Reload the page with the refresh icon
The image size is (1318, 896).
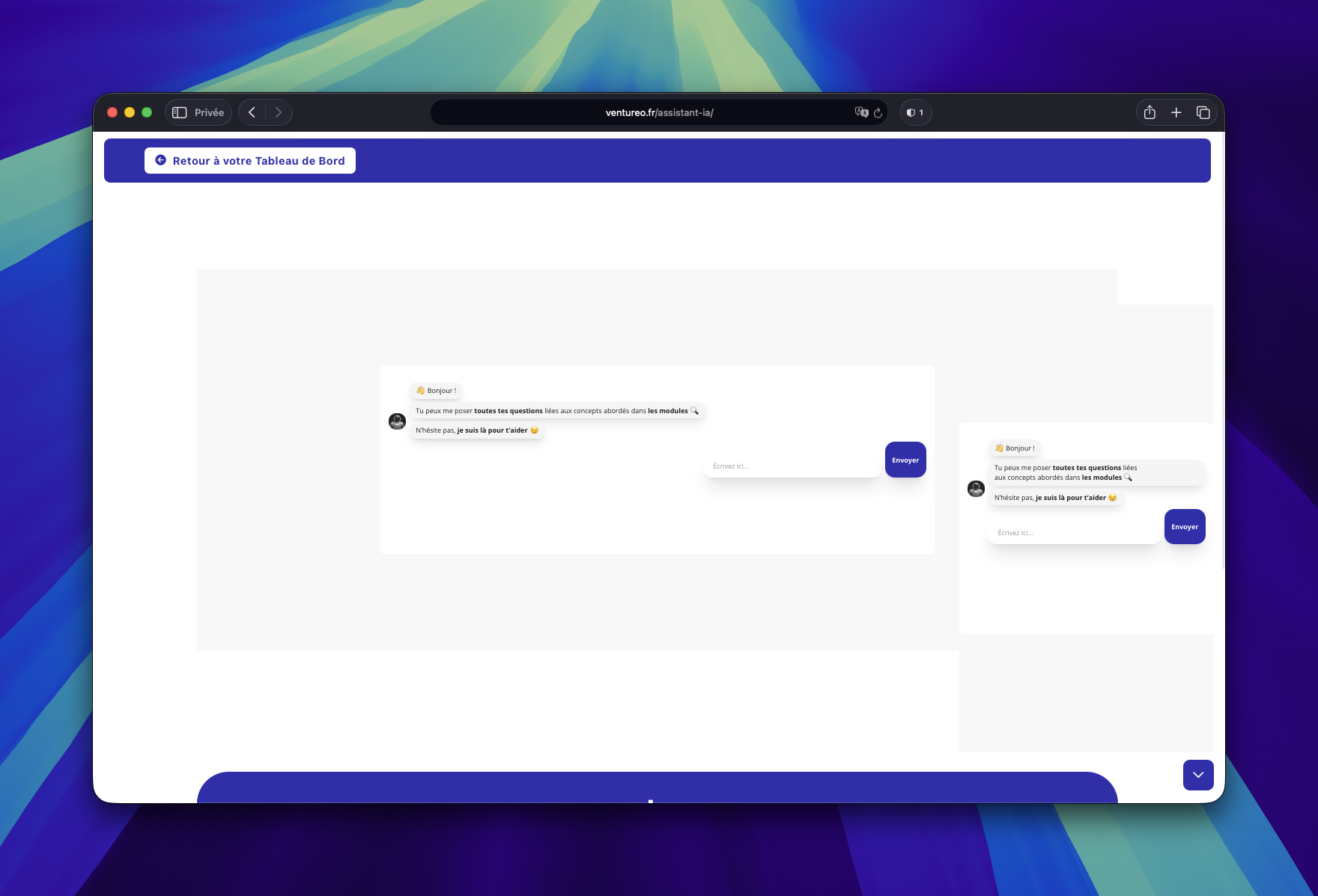pyautogui.click(x=878, y=113)
